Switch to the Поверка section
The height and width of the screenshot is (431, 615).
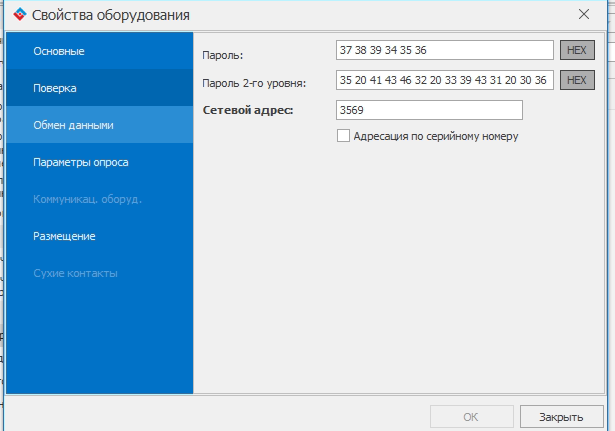(55, 88)
